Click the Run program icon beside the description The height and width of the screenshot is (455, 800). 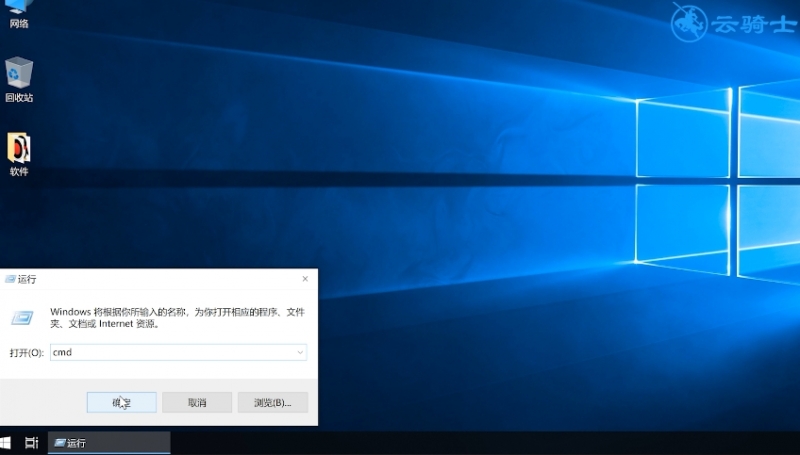(22, 318)
